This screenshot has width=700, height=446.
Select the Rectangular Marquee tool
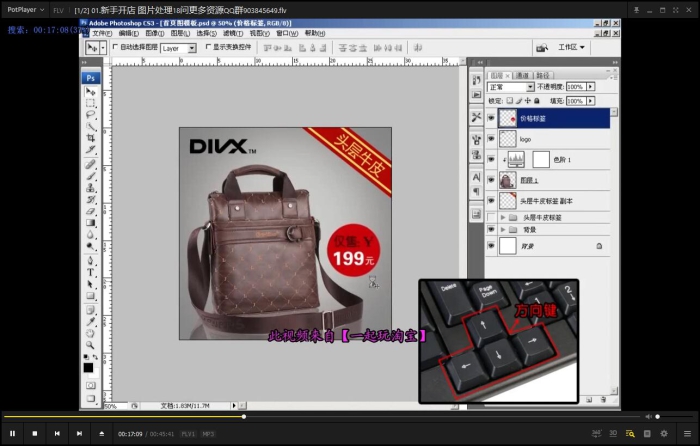91,103
